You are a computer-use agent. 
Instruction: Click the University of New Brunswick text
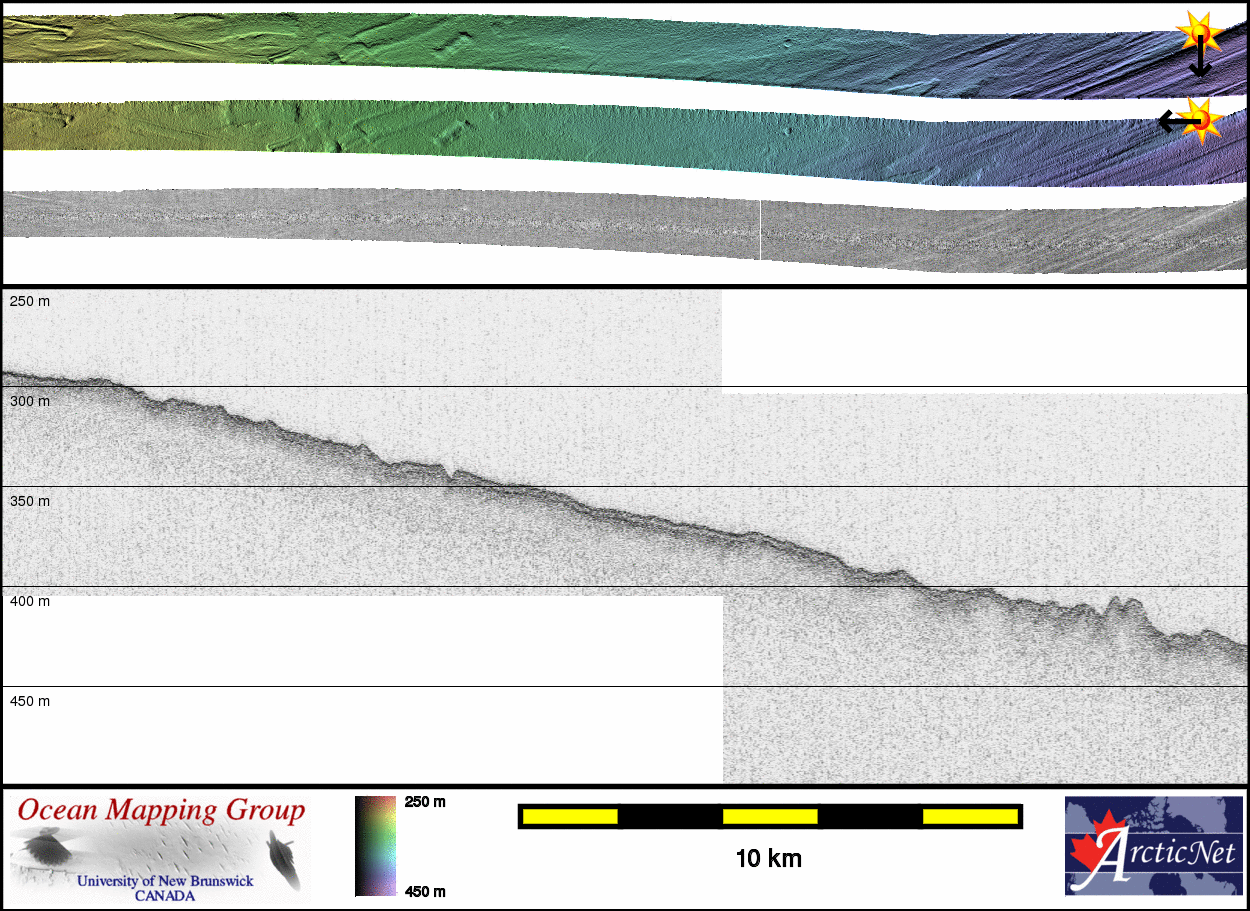click(165, 881)
